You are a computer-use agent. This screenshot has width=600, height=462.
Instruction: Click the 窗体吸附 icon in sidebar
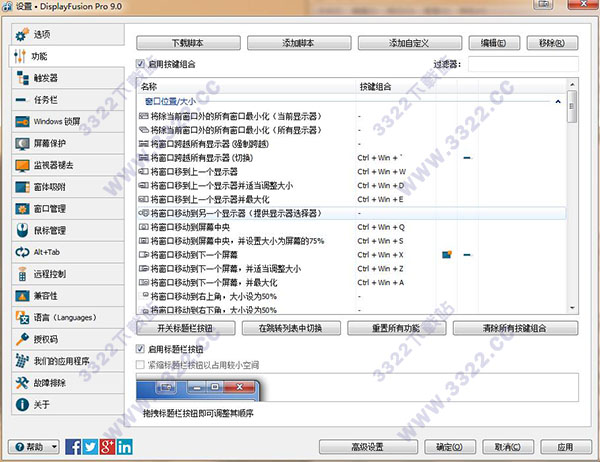click(x=22, y=187)
